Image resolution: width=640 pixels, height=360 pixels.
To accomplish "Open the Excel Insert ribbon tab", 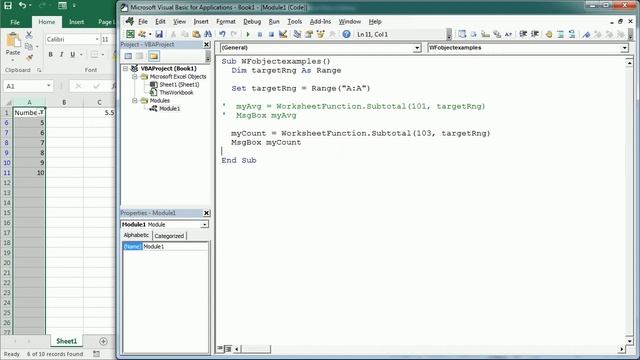I will tap(76, 22).
